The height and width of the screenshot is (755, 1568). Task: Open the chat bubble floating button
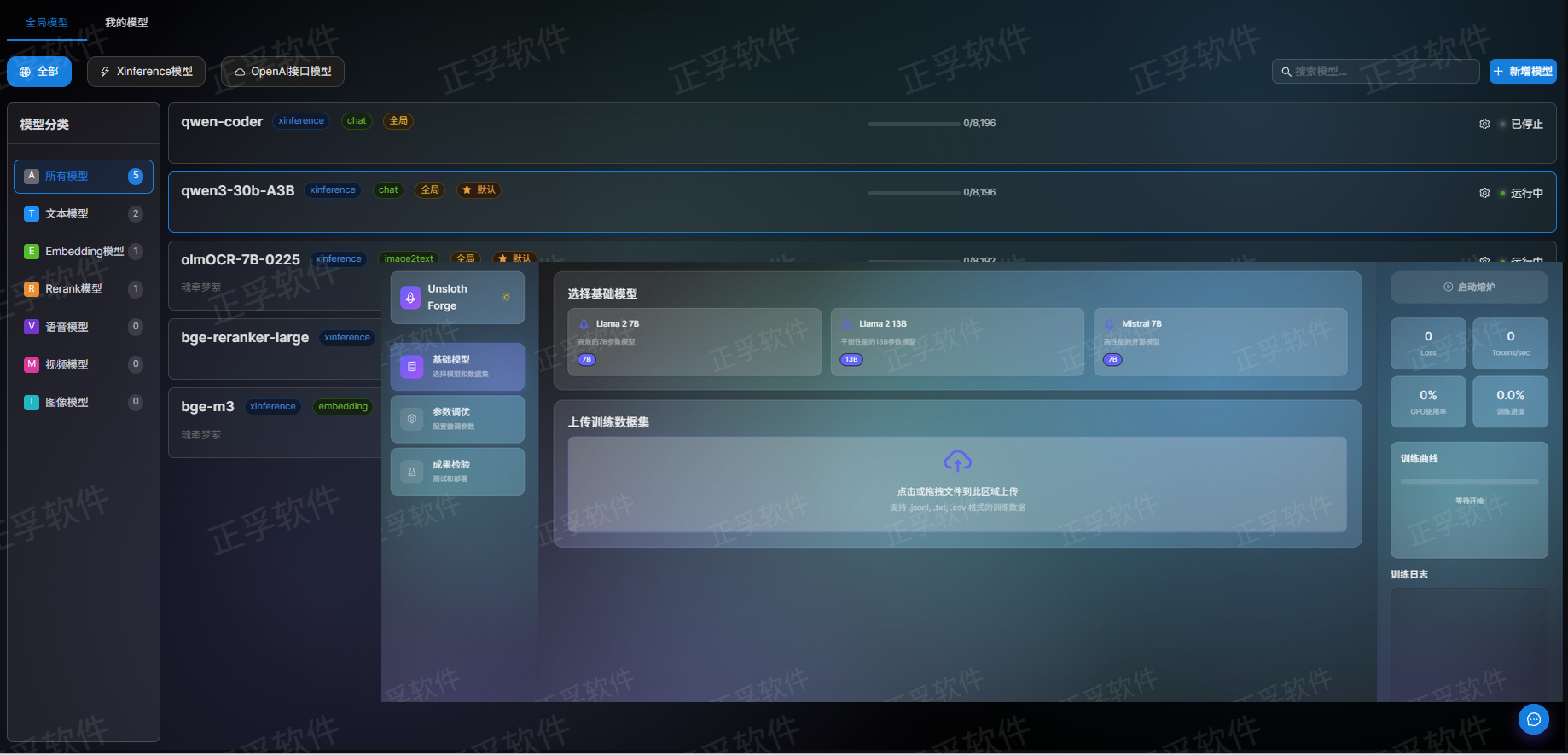pos(1533,719)
